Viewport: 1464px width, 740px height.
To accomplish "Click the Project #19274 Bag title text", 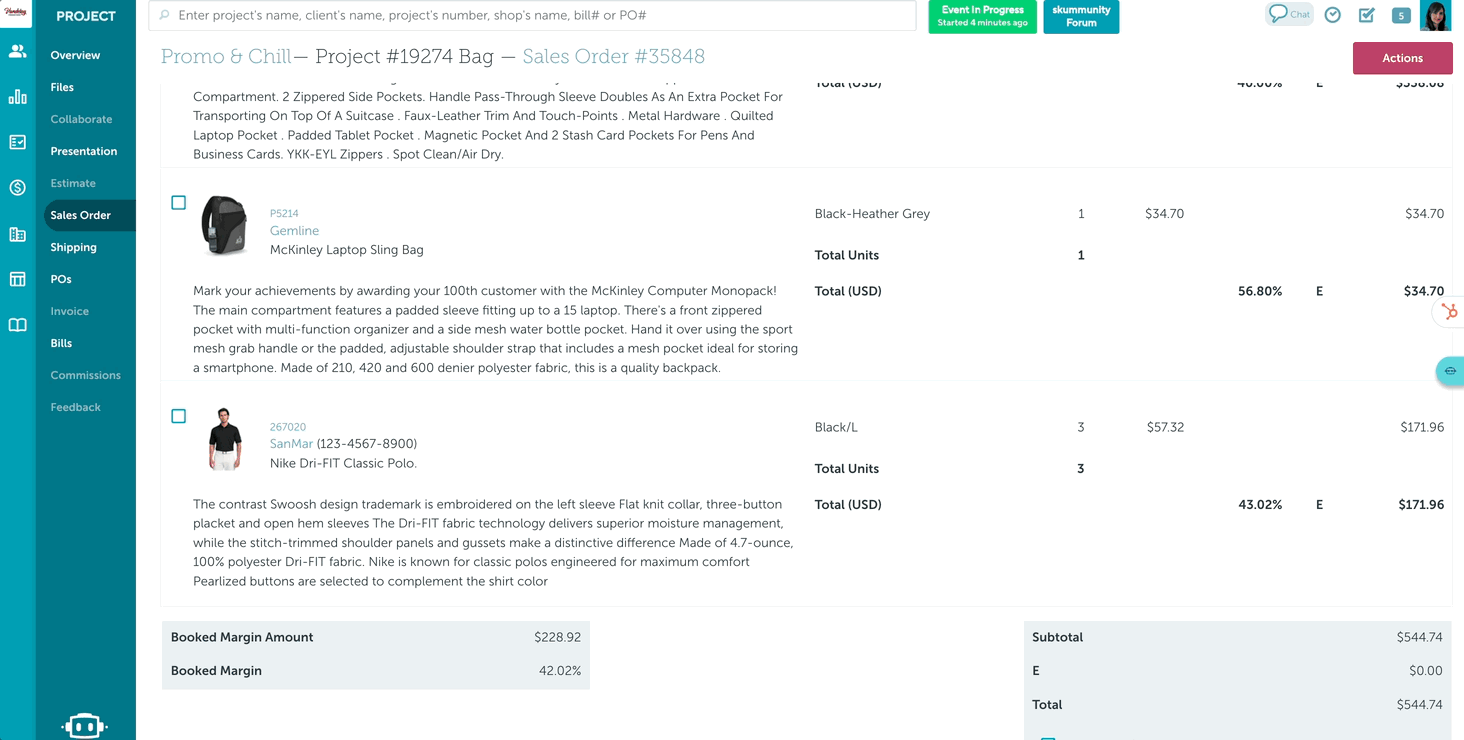I will (404, 57).
